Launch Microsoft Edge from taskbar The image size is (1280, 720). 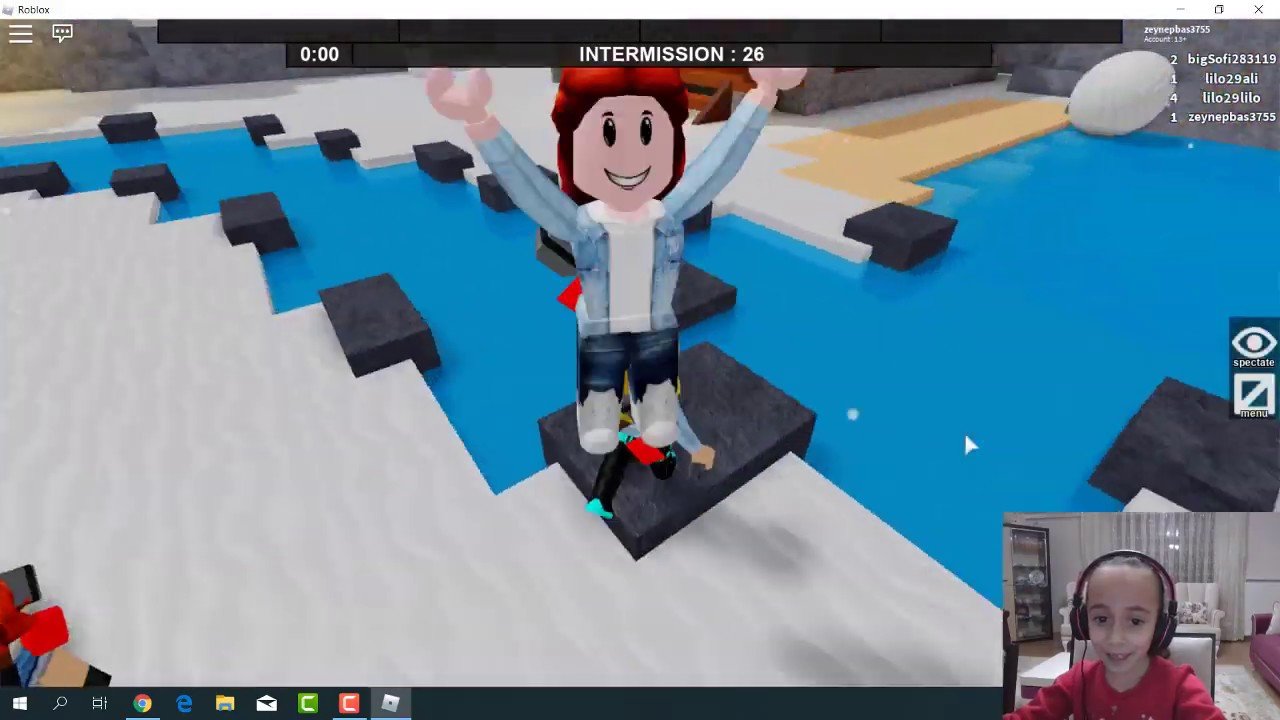coord(184,704)
